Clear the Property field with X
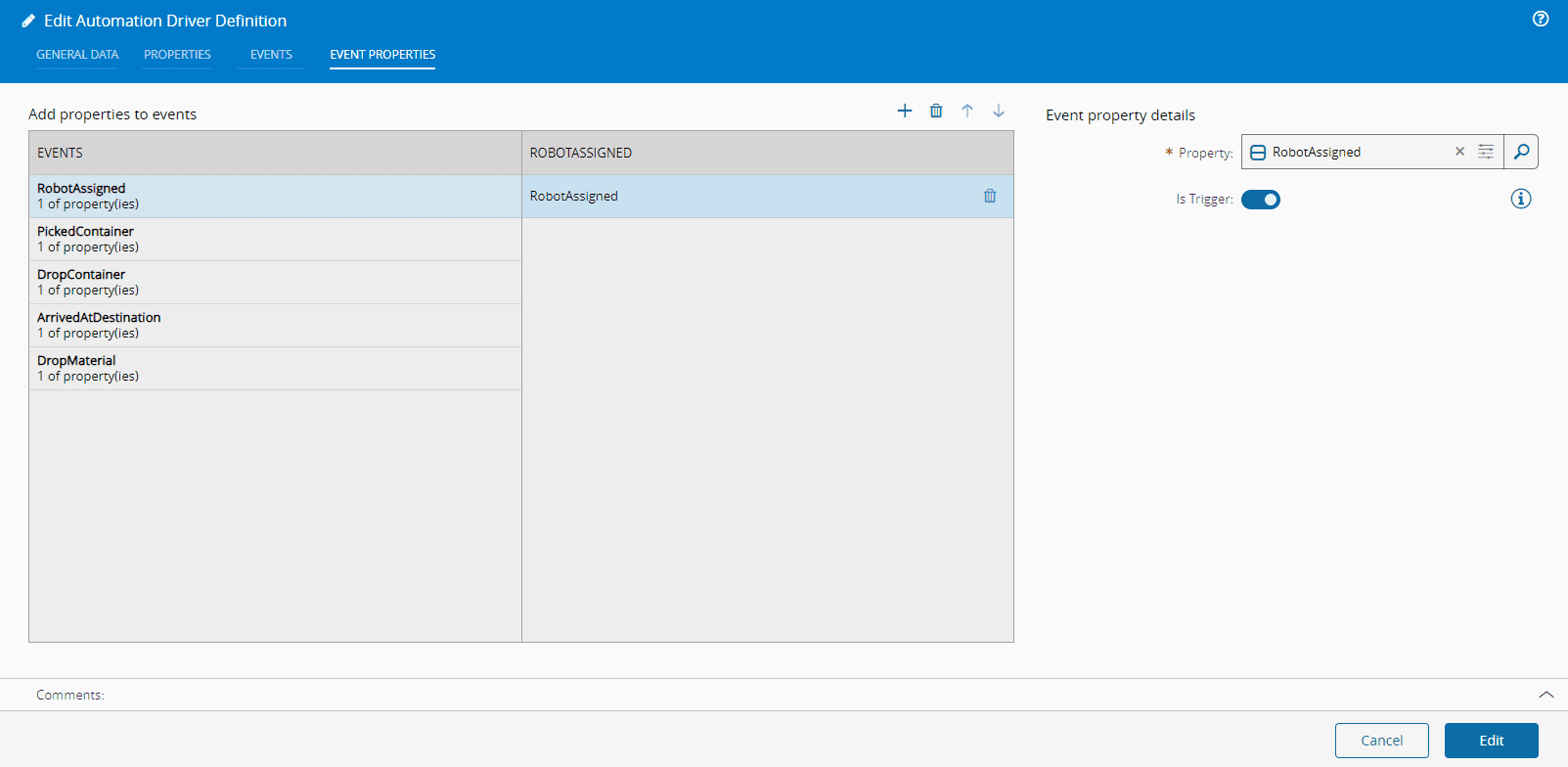 (x=1459, y=152)
